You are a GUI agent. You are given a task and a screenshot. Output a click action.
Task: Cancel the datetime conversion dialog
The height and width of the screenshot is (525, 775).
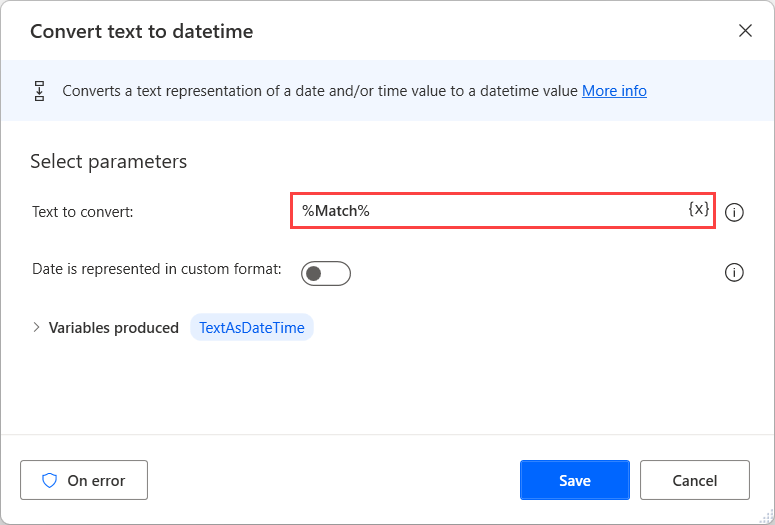click(694, 480)
